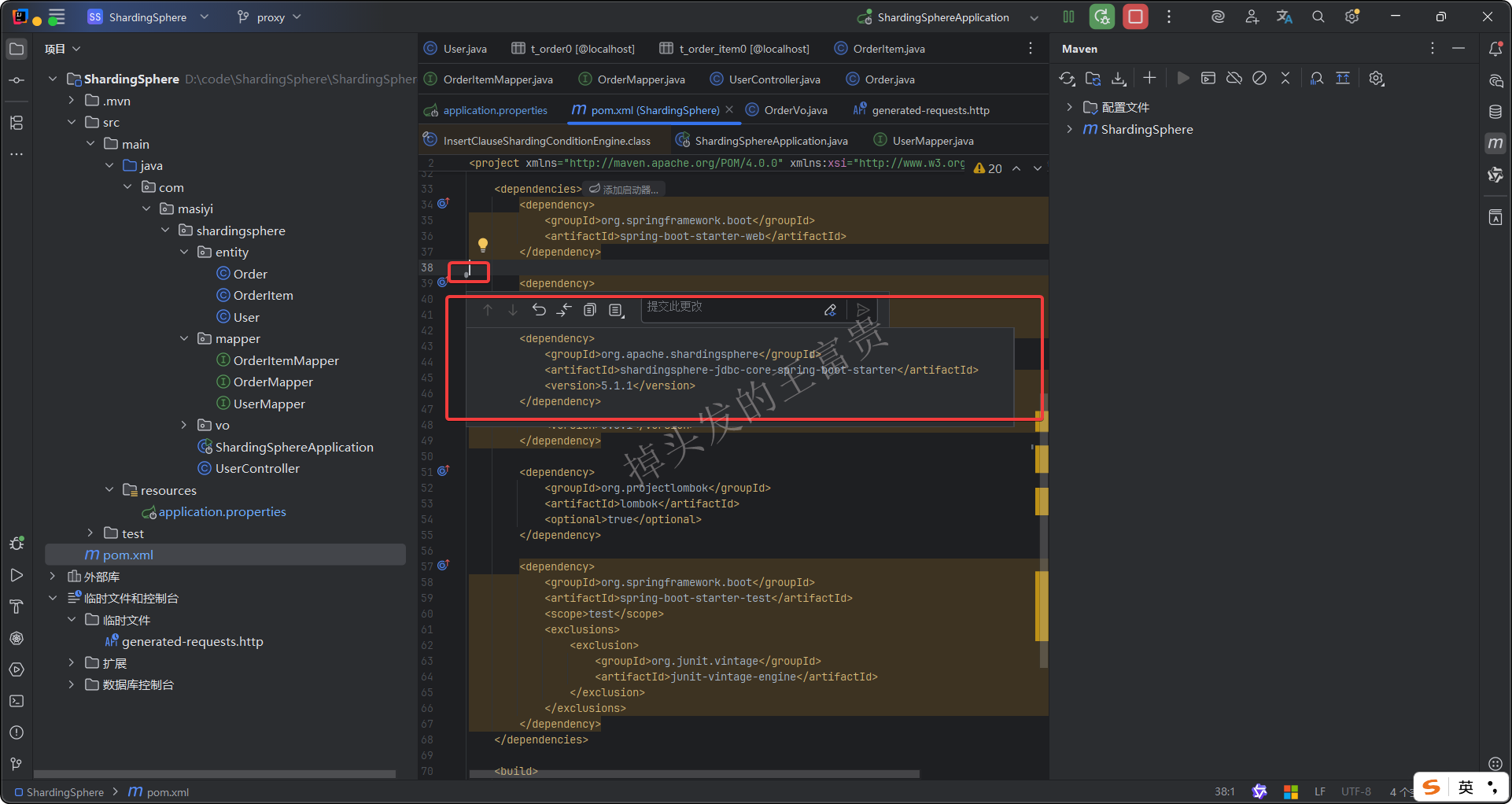Screen dimensions: 1512x804
Task: Open the Maven tool window sidebar icon
Action: point(1495,143)
